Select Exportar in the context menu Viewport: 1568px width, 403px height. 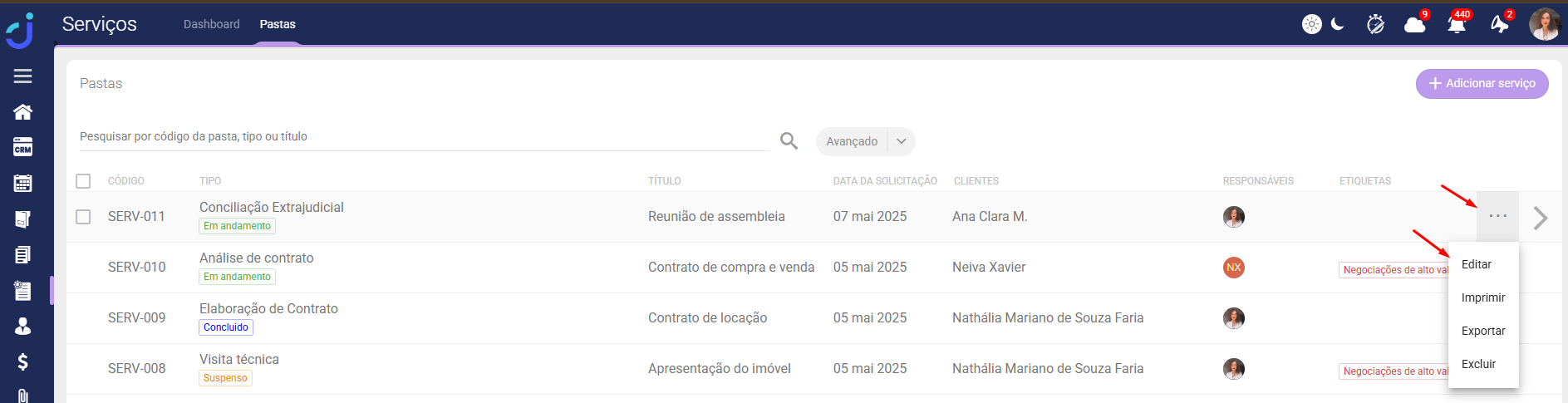pyautogui.click(x=1483, y=331)
